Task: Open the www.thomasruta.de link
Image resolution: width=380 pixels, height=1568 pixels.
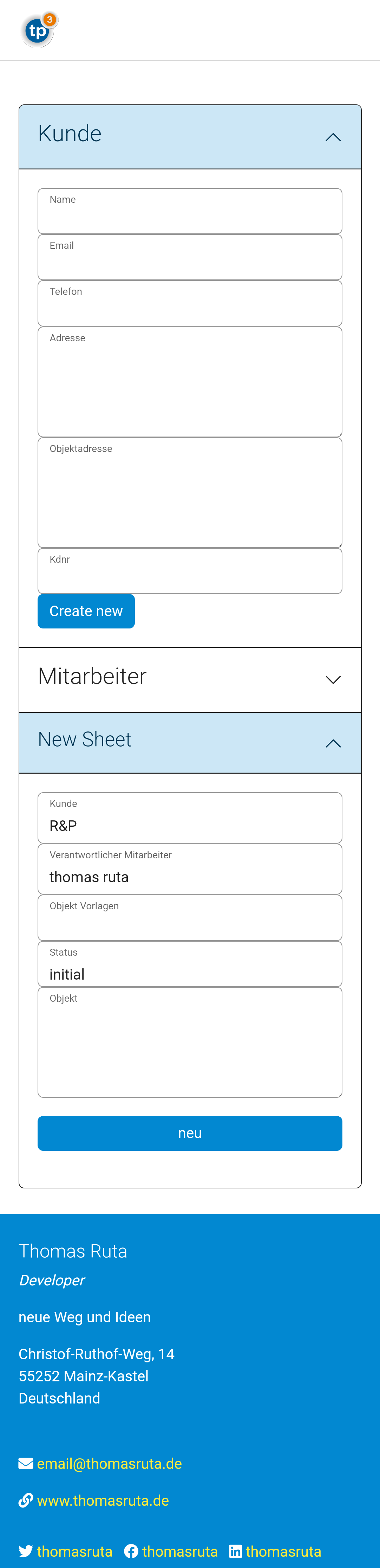Action: pyautogui.click(x=103, y=1501)
